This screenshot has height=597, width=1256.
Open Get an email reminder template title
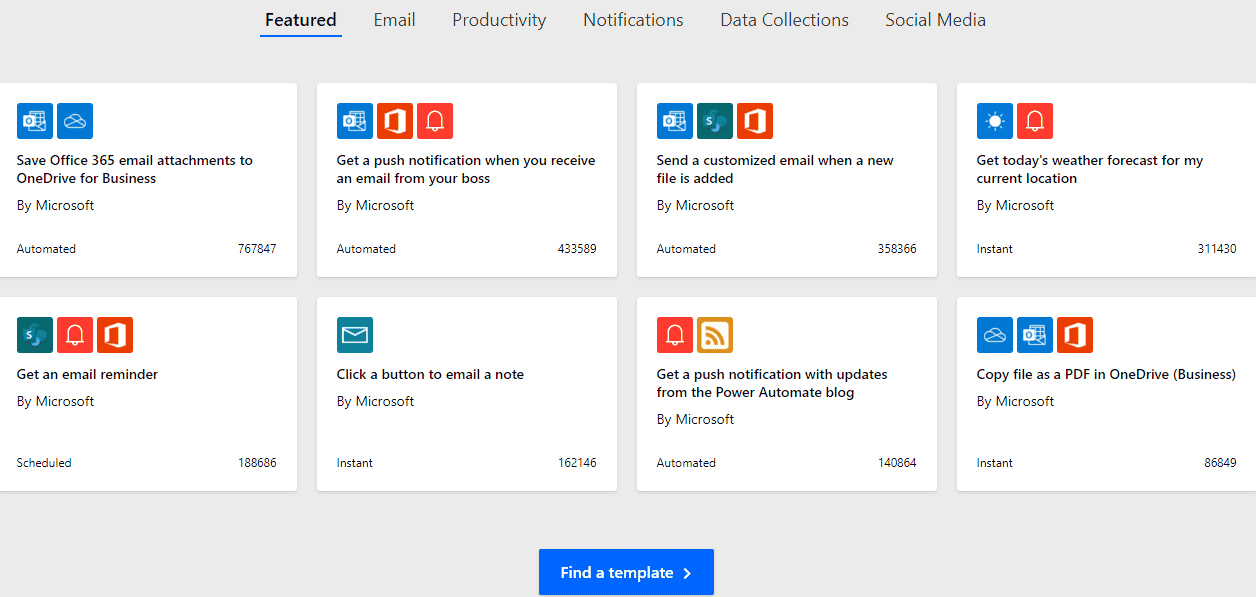click(87, 374)
